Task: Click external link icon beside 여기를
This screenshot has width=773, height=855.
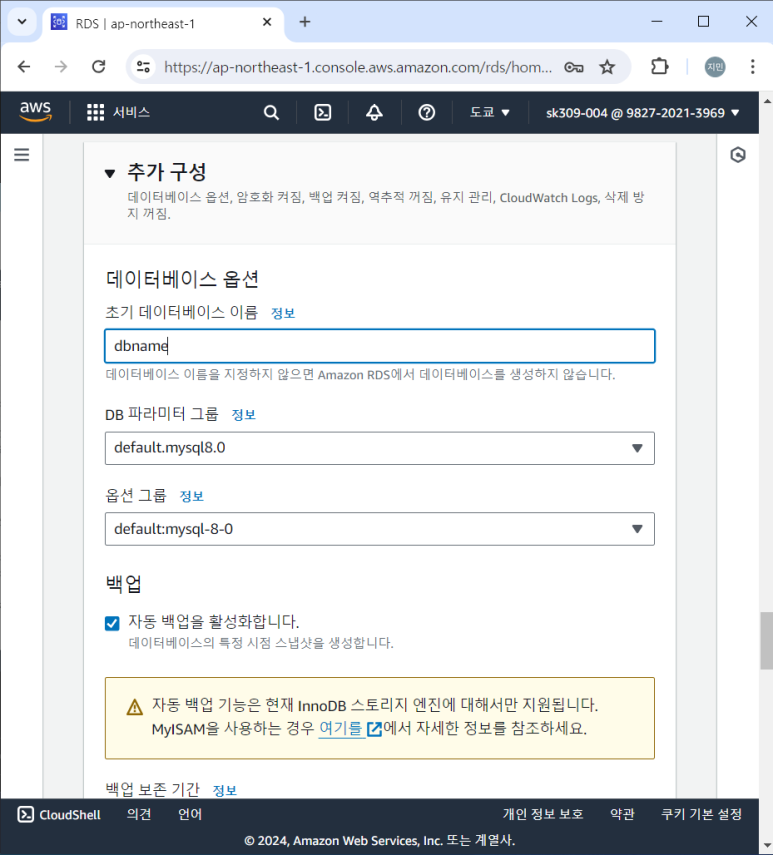Action: click(x=374, y=729)
